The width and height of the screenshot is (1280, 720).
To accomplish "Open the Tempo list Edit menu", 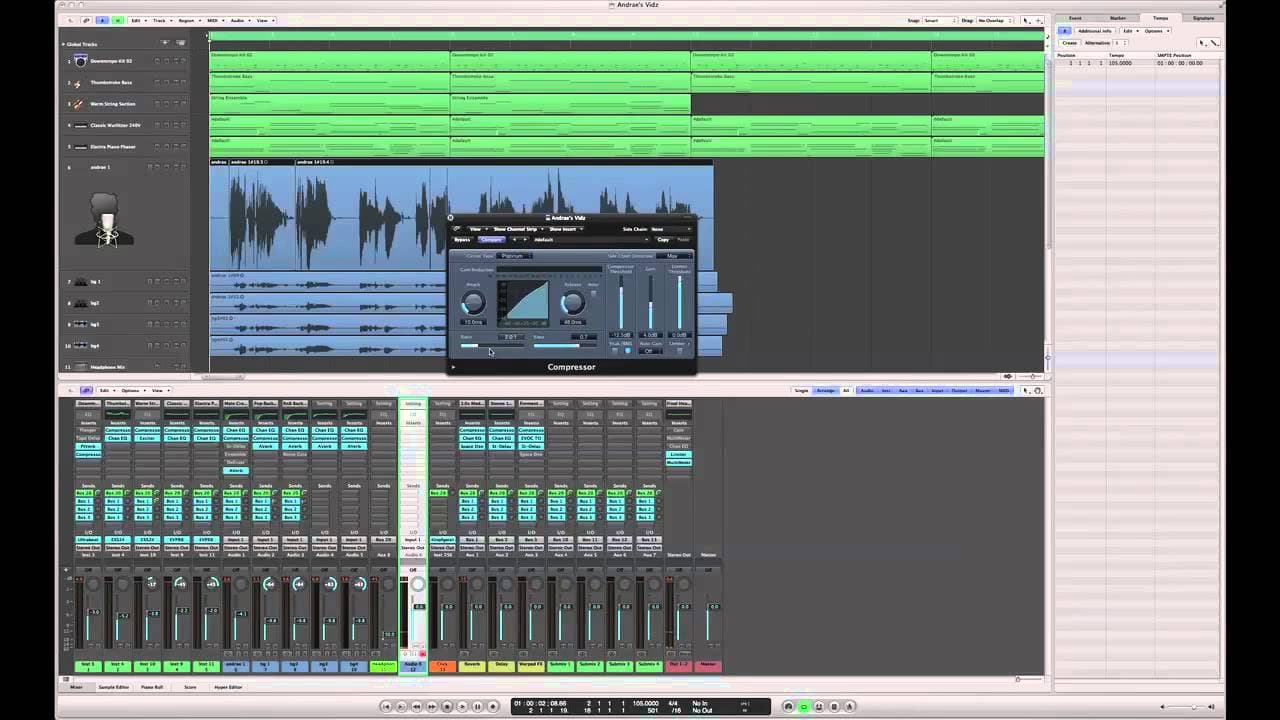I will coord(1129,31).
